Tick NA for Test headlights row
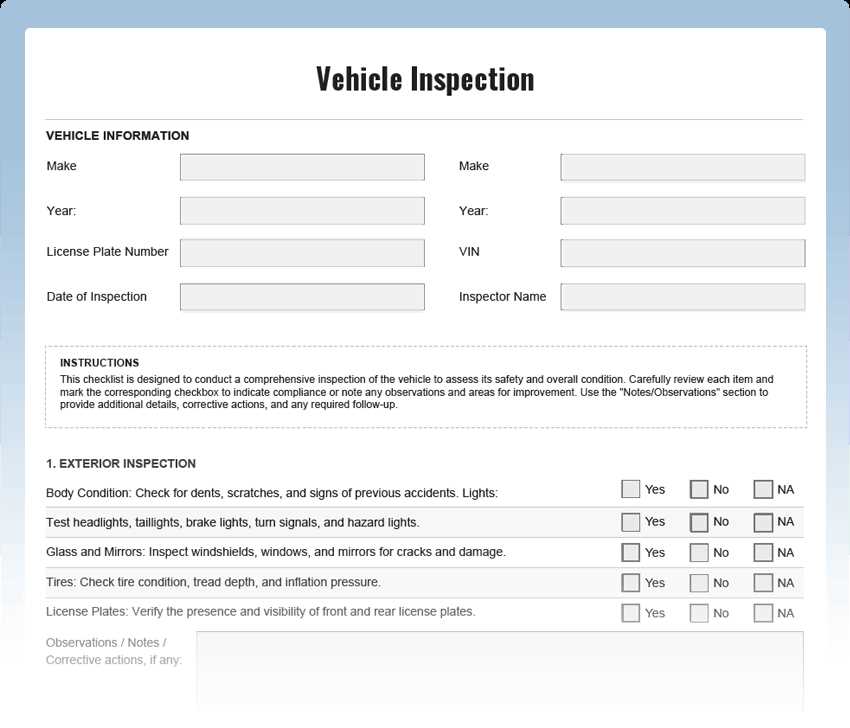 click(x=763, y=522)
